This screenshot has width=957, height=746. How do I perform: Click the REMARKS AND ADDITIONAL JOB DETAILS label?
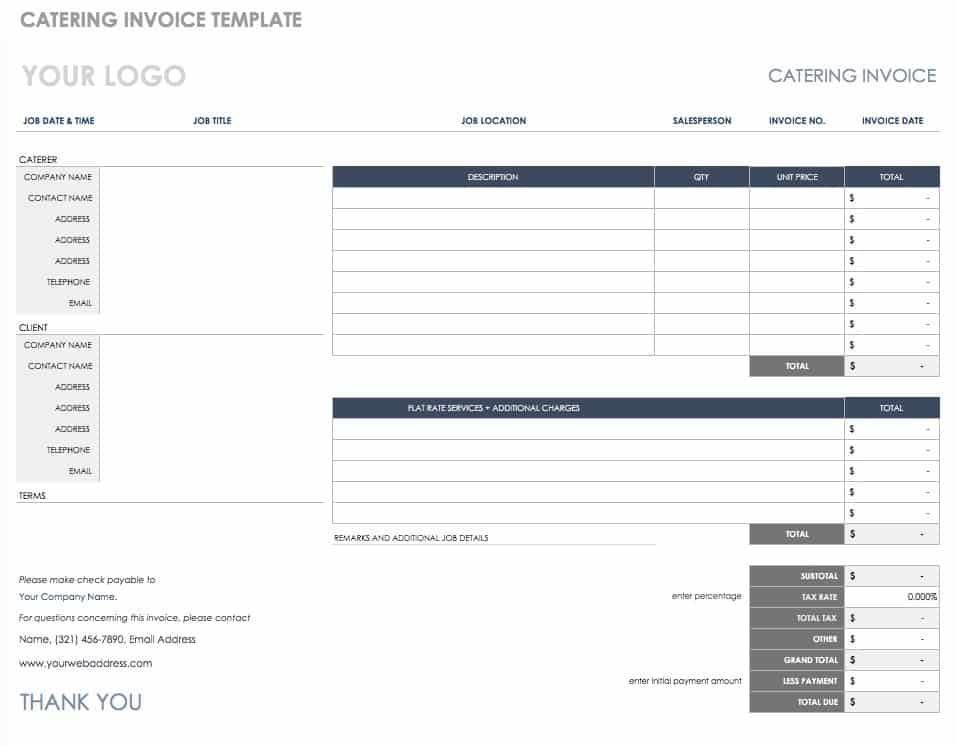click(x=411, y=538)
